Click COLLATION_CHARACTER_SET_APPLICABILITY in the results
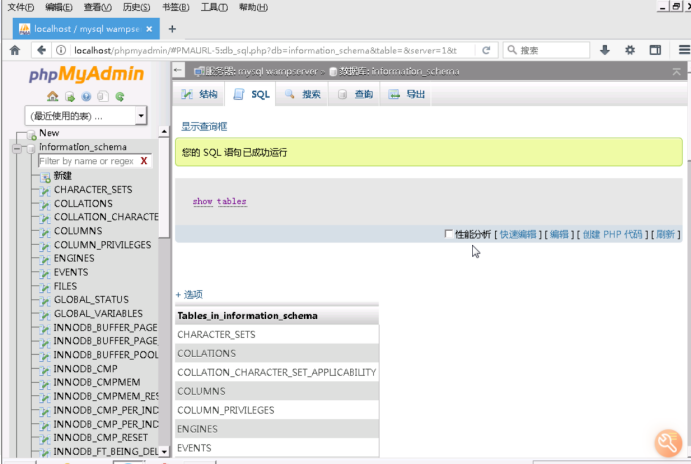Image resolution: width=691 pixels, height=464 pixels. pos(277,372)
